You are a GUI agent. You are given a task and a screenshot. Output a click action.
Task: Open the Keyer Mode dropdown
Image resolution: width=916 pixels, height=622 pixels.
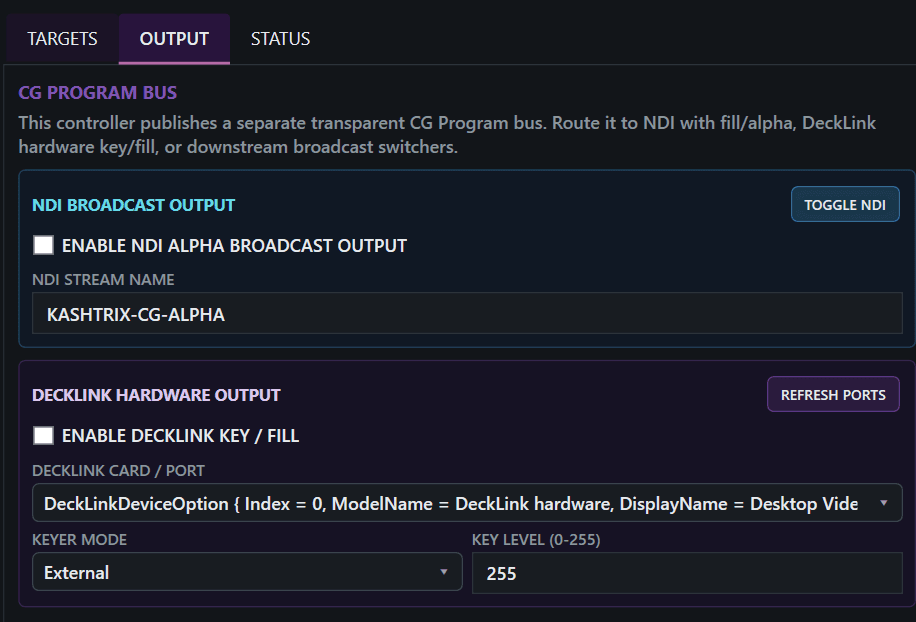click(x=247, y=572)
